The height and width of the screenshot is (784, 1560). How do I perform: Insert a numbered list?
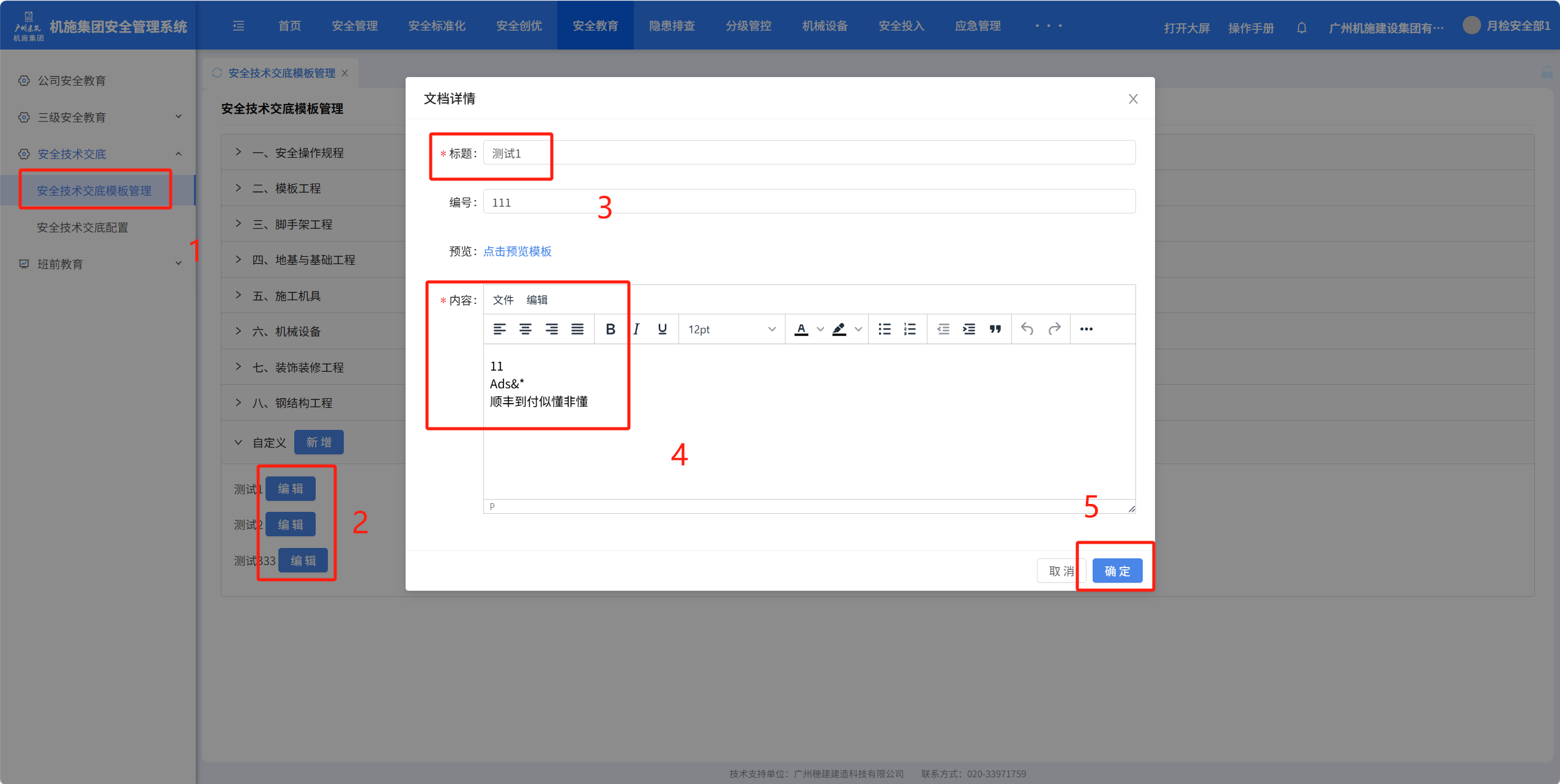910,329
